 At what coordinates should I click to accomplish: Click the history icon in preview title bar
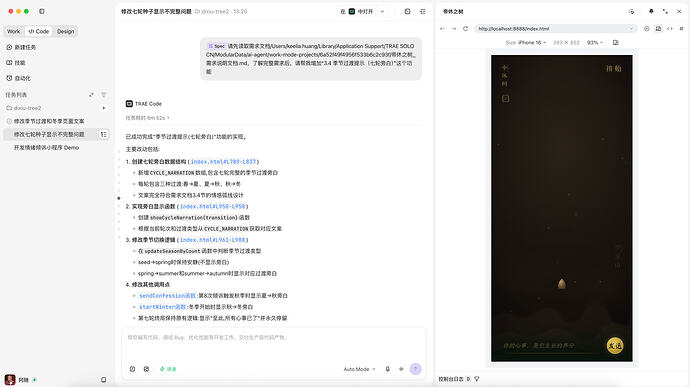(631, 11)
